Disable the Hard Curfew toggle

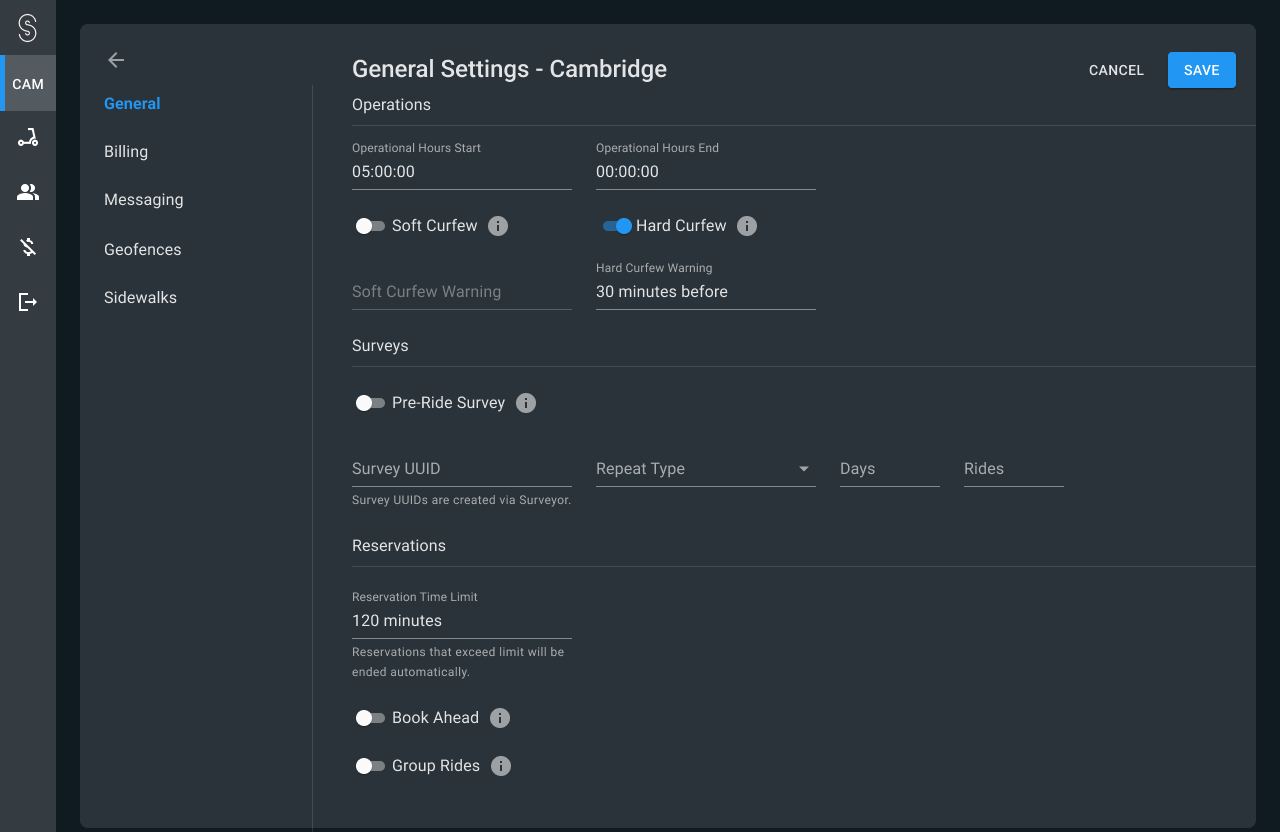(617, 226)
